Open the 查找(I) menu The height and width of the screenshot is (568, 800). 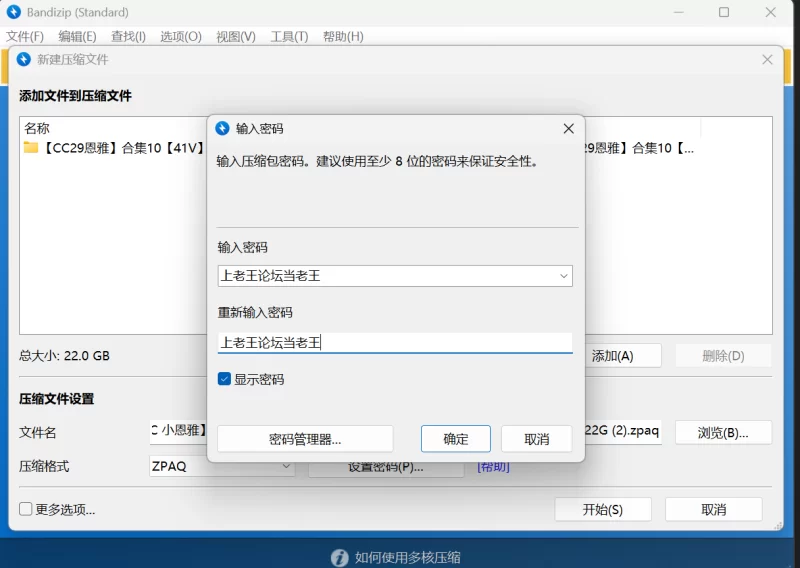click(128, 37)
